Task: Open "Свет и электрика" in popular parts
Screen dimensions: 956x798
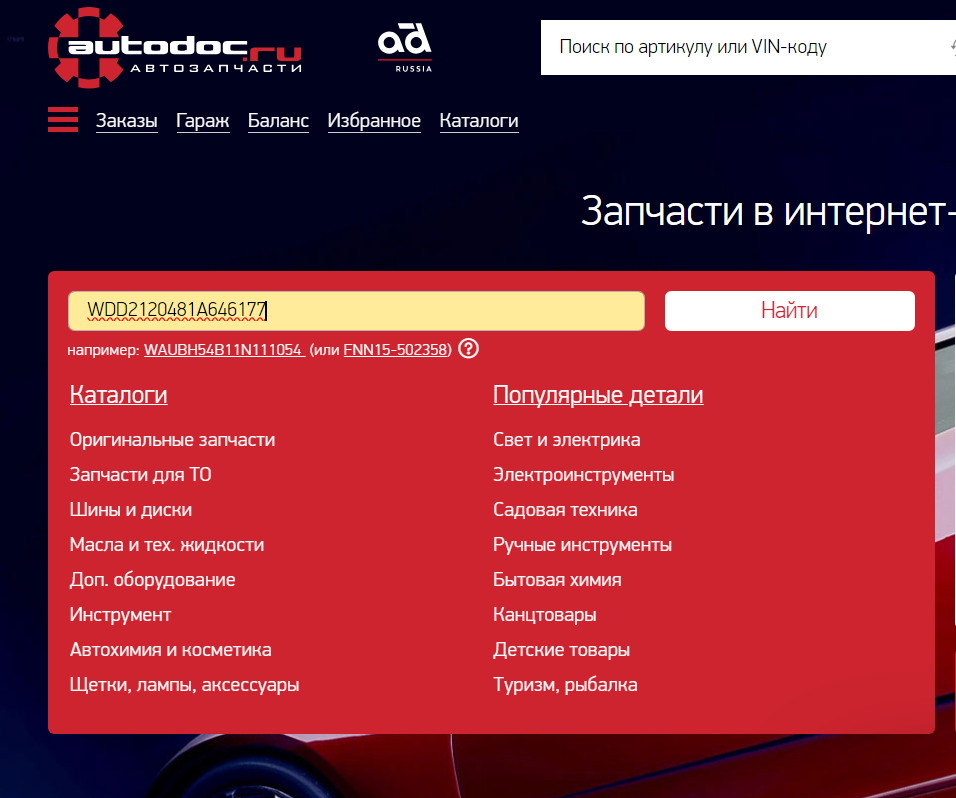Action: 566,439
